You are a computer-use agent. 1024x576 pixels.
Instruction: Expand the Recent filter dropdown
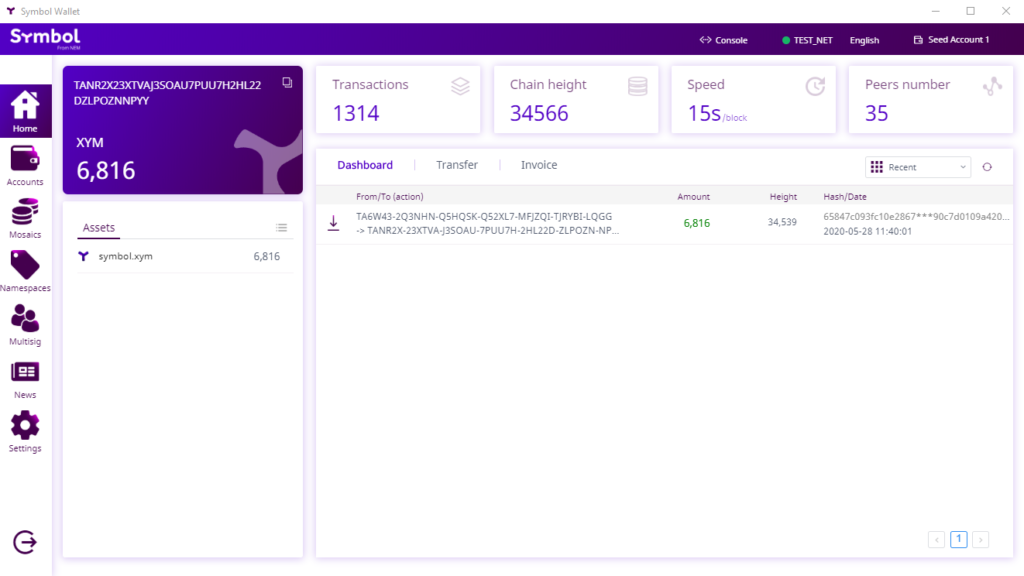tap(918, 167)
